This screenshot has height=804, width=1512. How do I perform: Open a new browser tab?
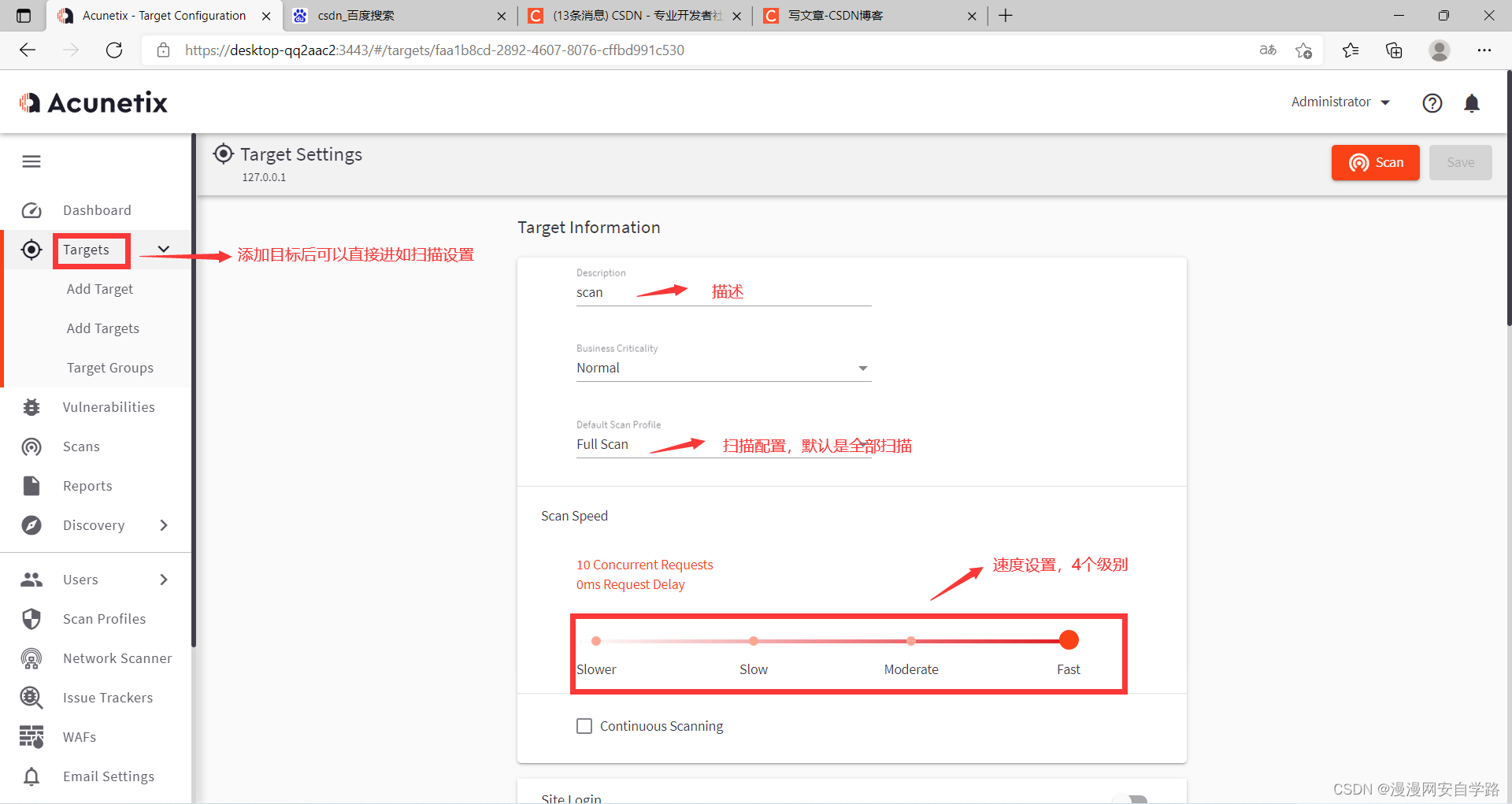[x=1006, y=16]
